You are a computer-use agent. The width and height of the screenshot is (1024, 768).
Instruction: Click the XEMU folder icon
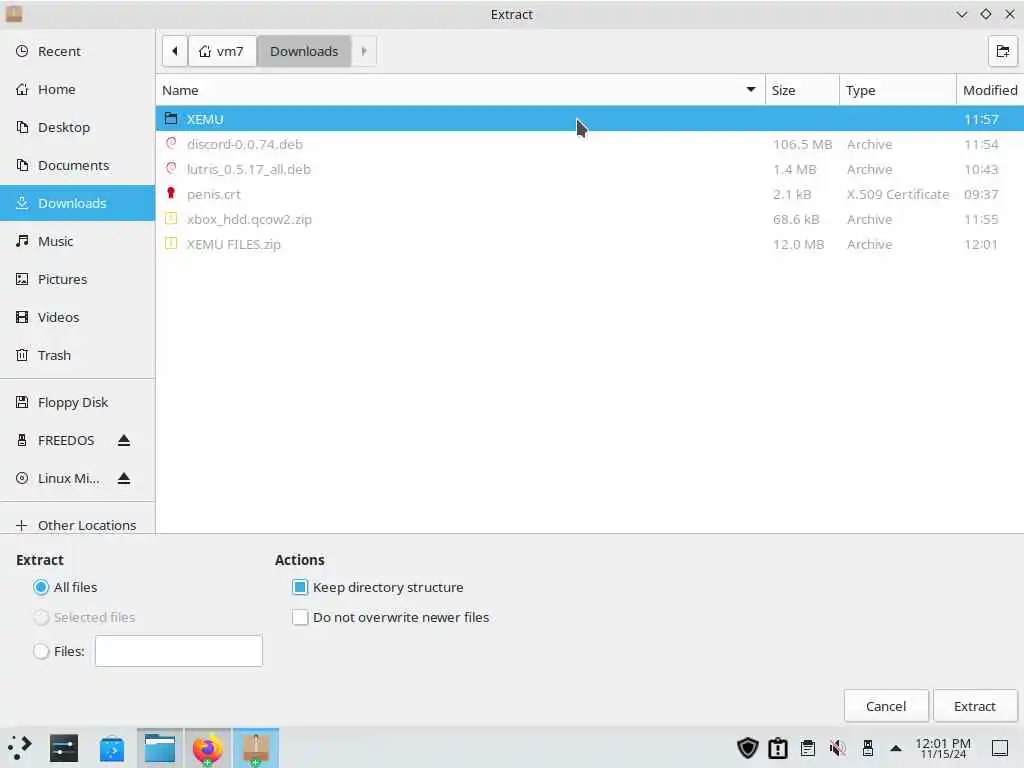point(171,118)
